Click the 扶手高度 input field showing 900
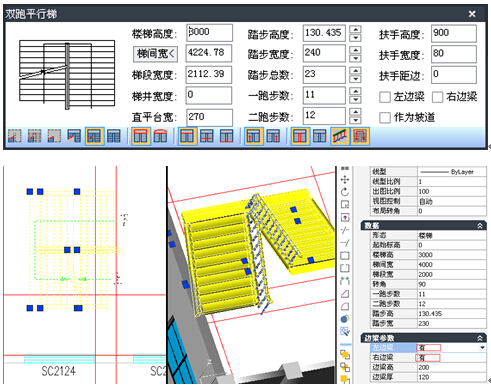491x389 pixels. coord(454,33)
